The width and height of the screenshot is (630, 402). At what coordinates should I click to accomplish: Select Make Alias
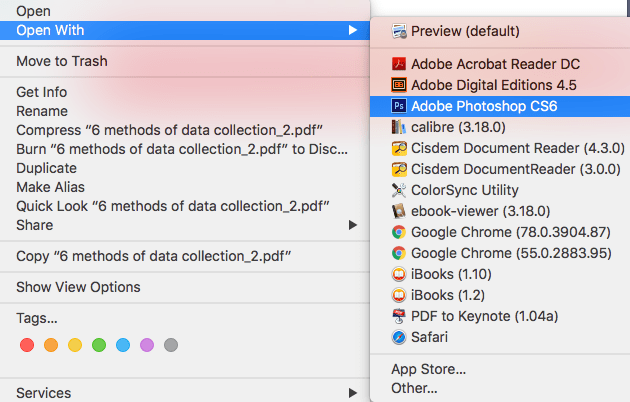tap(185, 187)
